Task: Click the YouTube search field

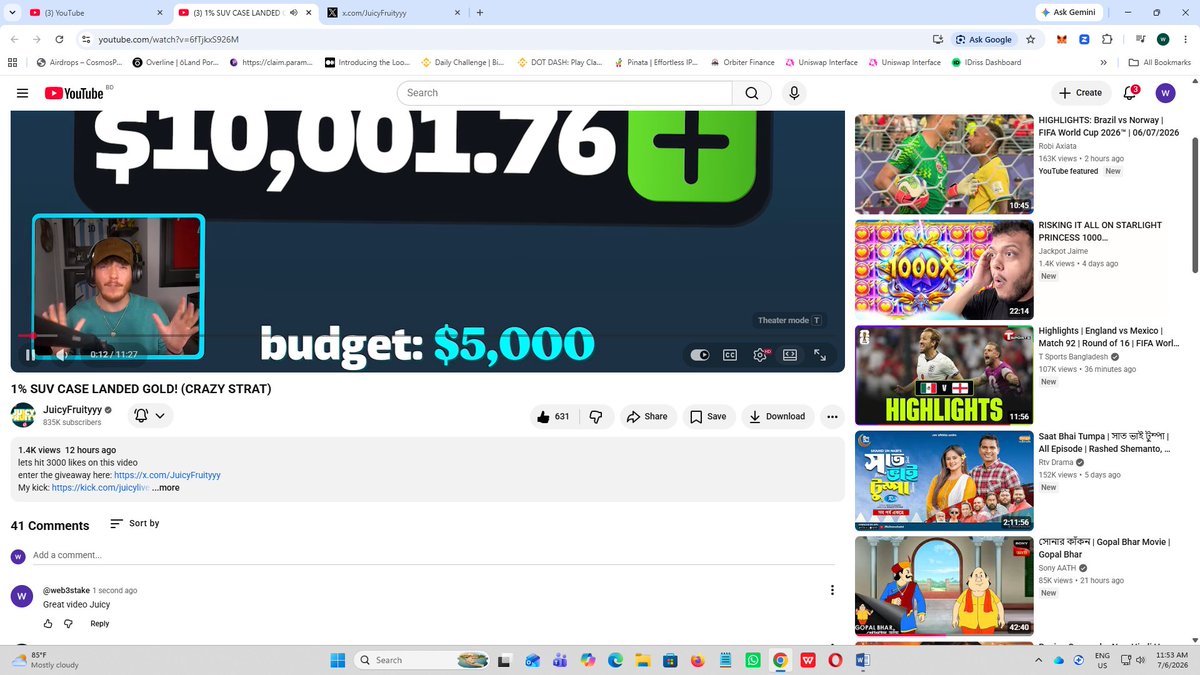Action: point(565,93)
